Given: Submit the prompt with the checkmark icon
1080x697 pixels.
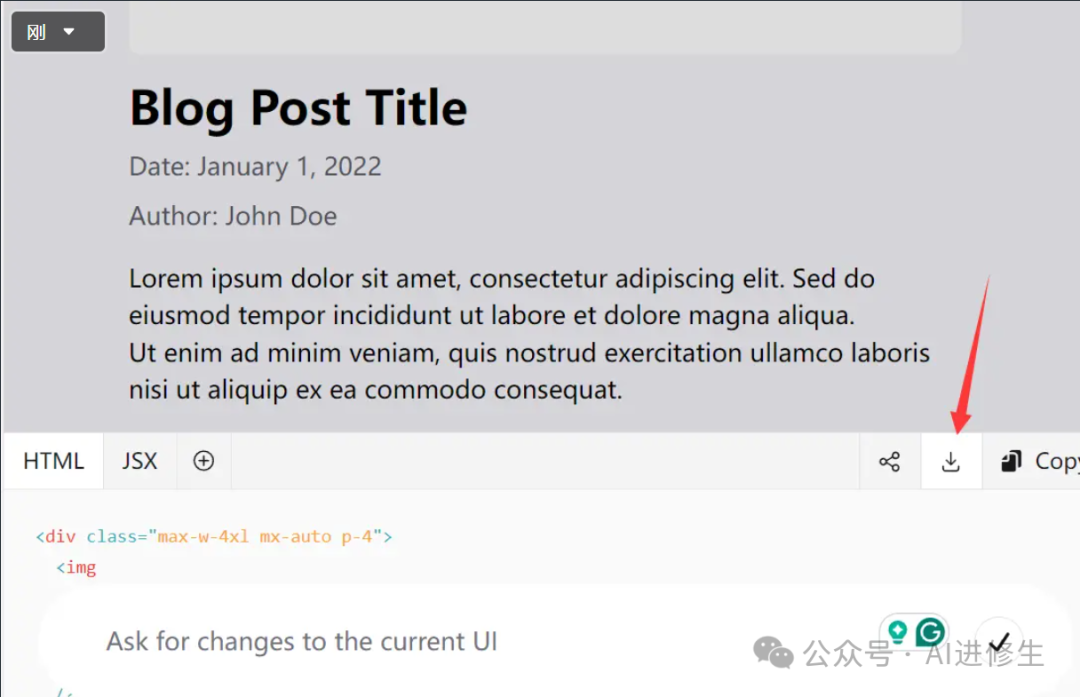Looking at the screenshot, I should 998,641.
